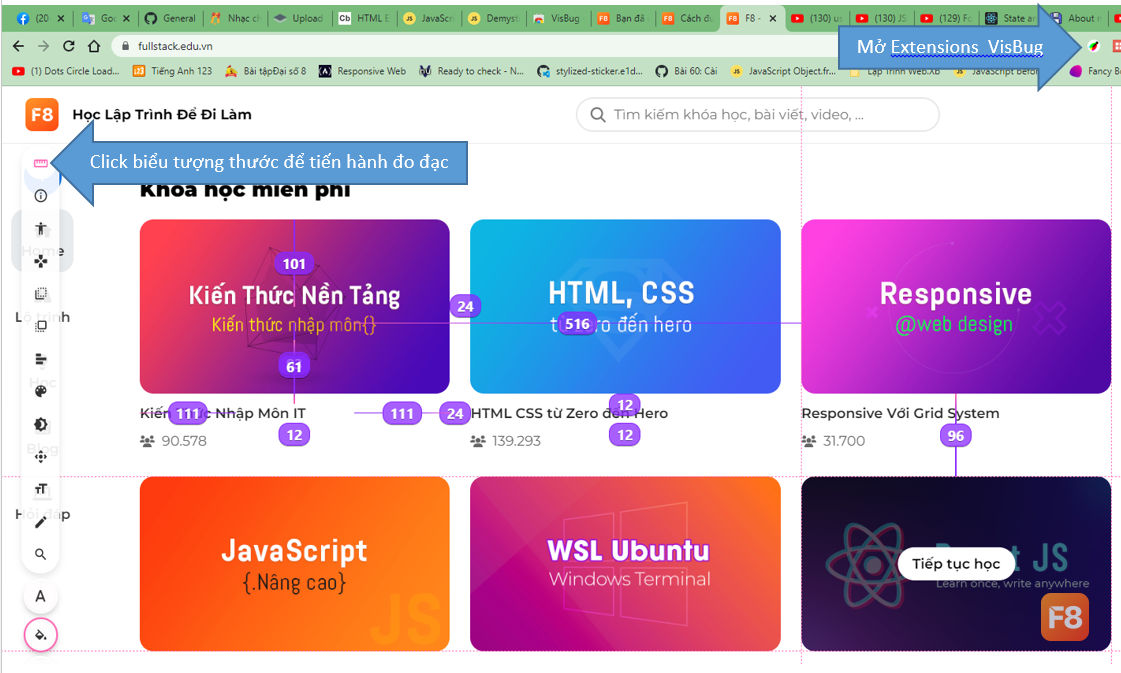This screenshot has width=1121, height=673.
Task: Switch to the Upload tab
Action: point(300,18)
